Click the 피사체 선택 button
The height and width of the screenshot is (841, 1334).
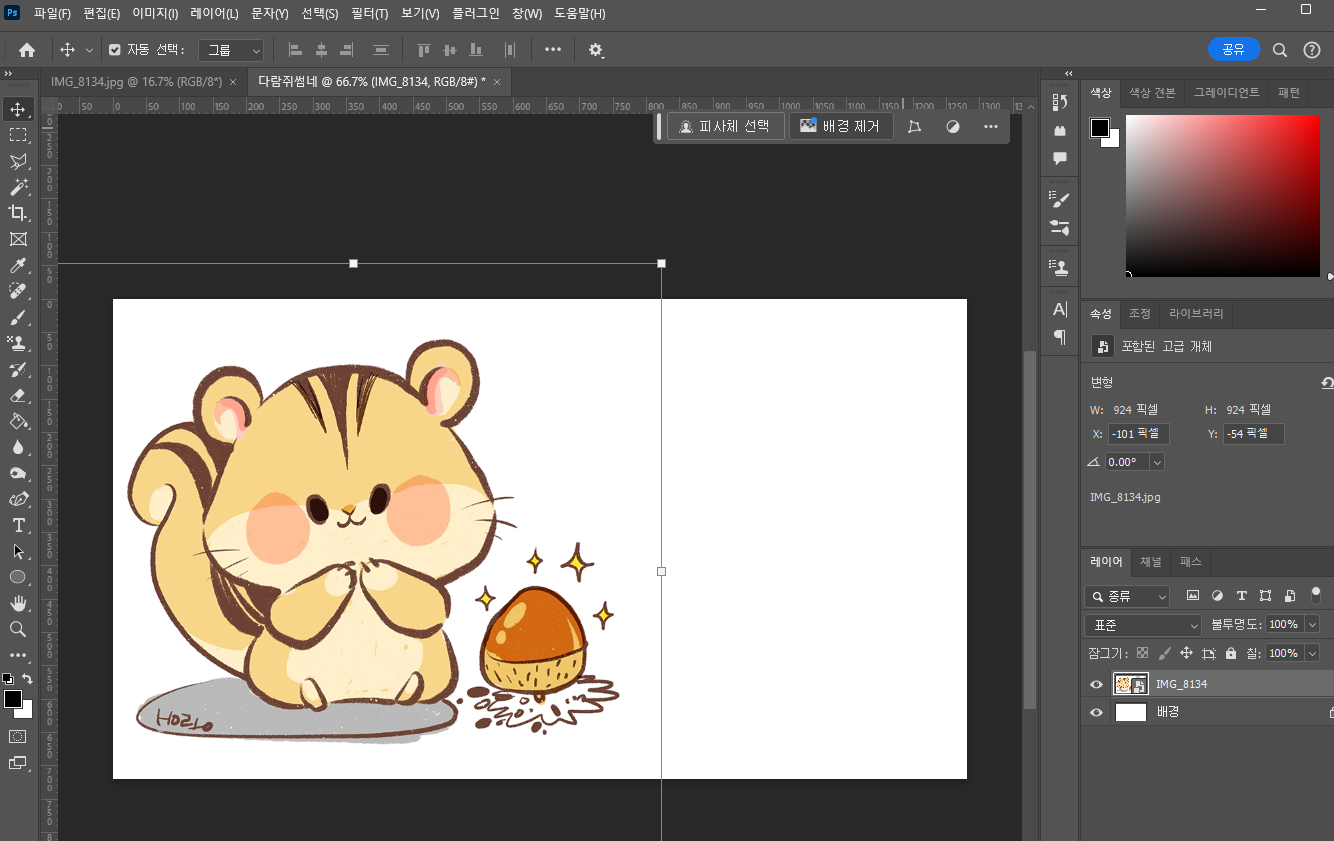(x=725, y=127)
